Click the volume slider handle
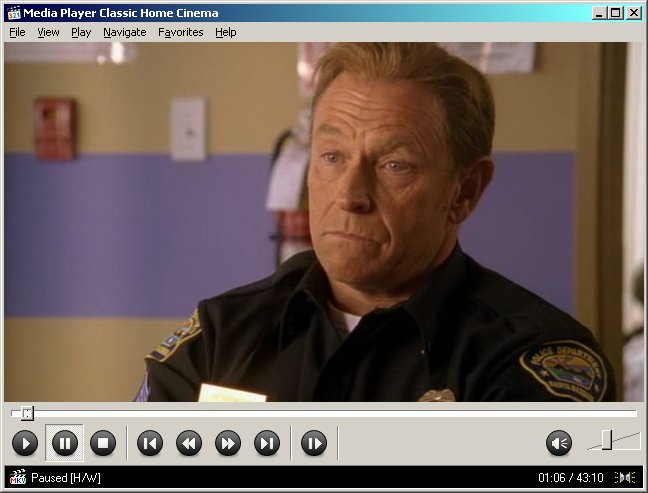This screenshot has width=648, height=493. click(x=607, y=440)
